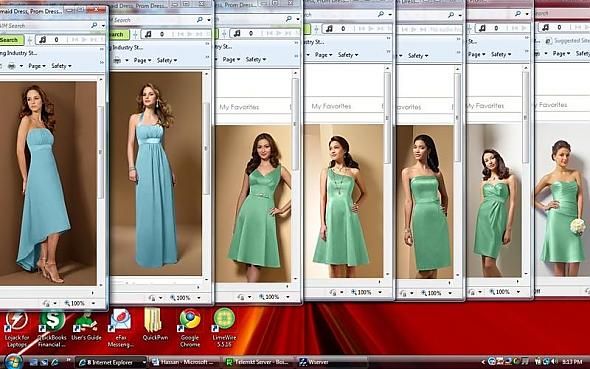Open the zoom level dropdown in blue high-low dress window
The height and width of the screenshot is (369, 590).
point(93,303)
